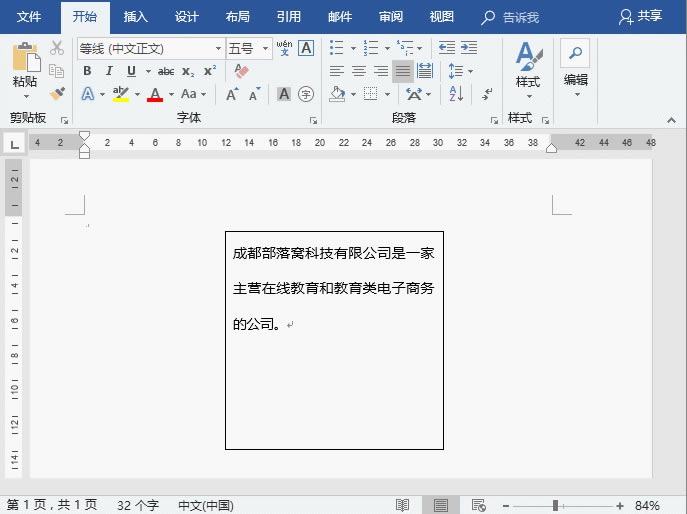Decrease font size with shrink font icon

click(255, 94)
